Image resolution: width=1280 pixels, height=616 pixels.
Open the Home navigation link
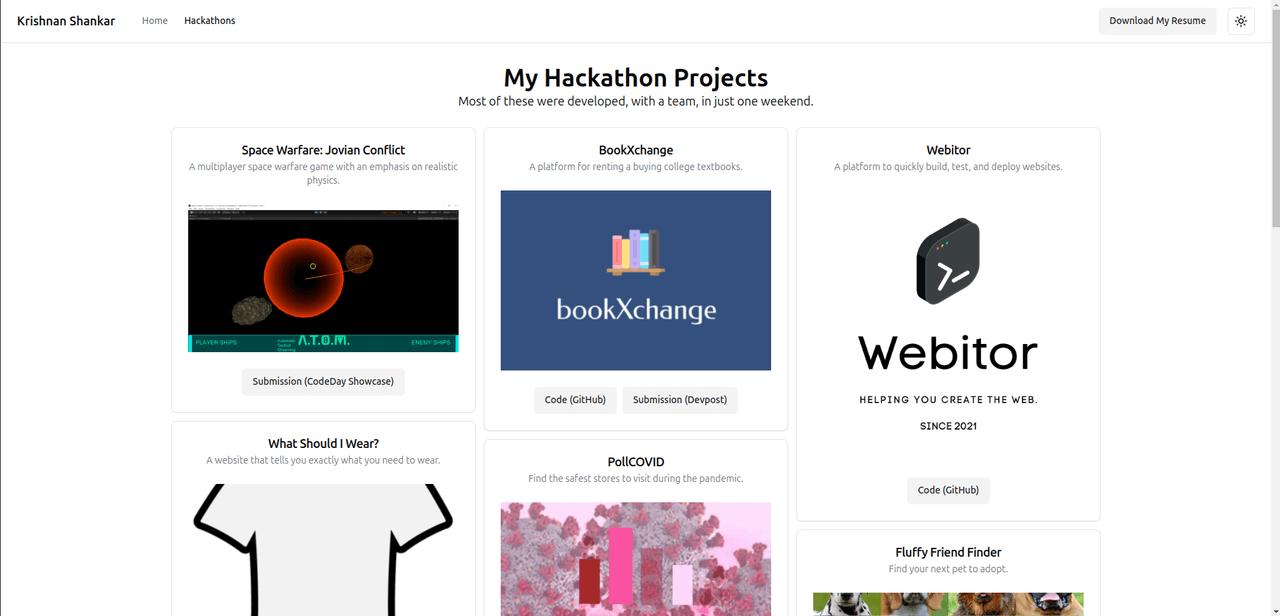pos(155,21)
